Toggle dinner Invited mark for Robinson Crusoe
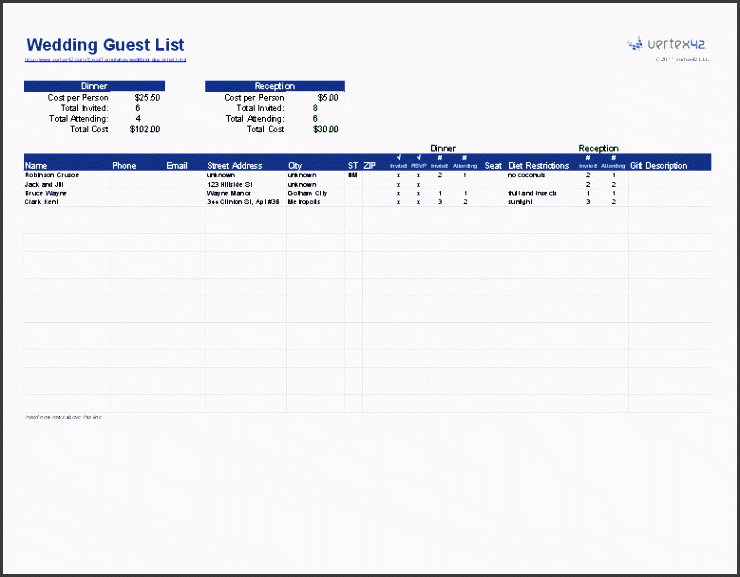The image size is (740, 577). (398, 175)
